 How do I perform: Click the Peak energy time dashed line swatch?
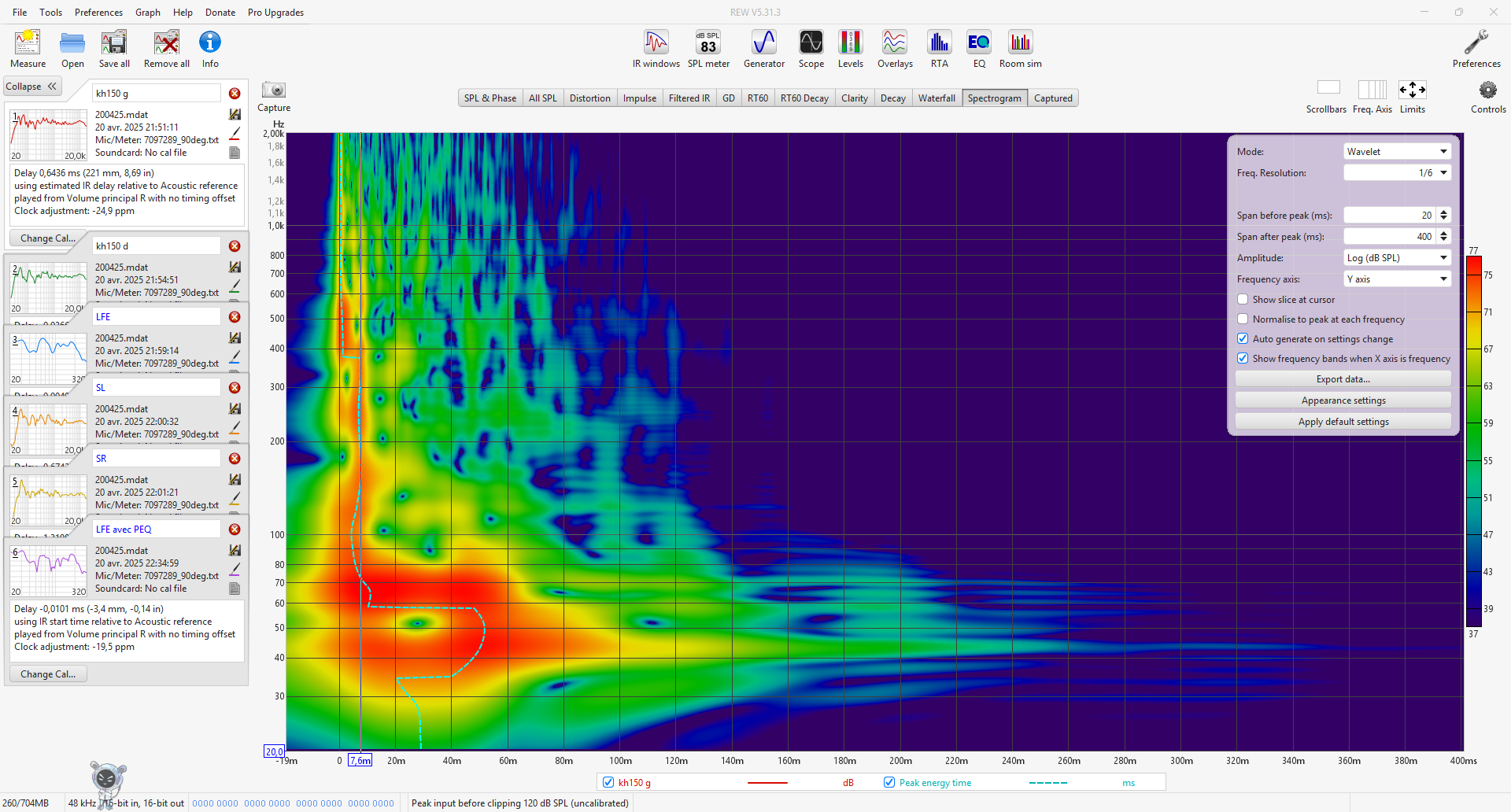[1048, 783]
